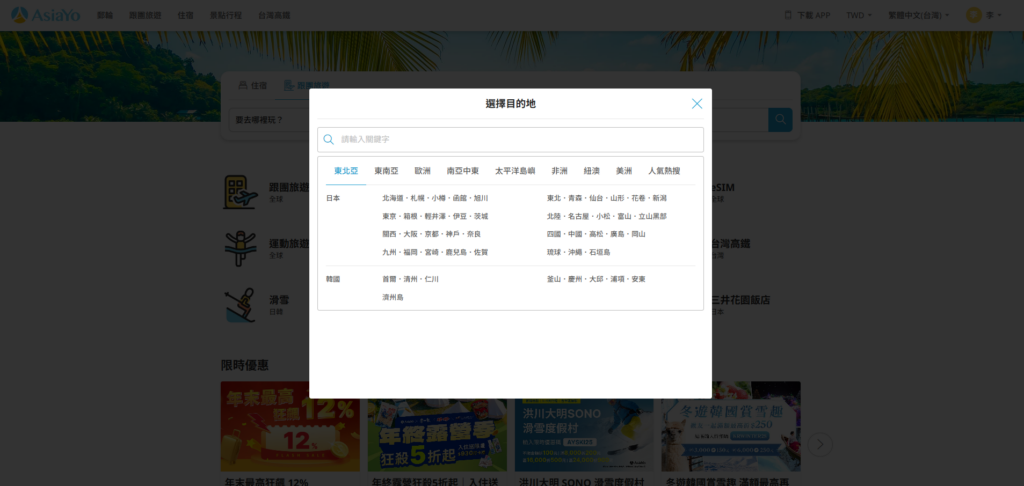Pick 石垣島 from the 琉球 row
The height and width of the screenshot is (486, 1024).
pos(600,252)
